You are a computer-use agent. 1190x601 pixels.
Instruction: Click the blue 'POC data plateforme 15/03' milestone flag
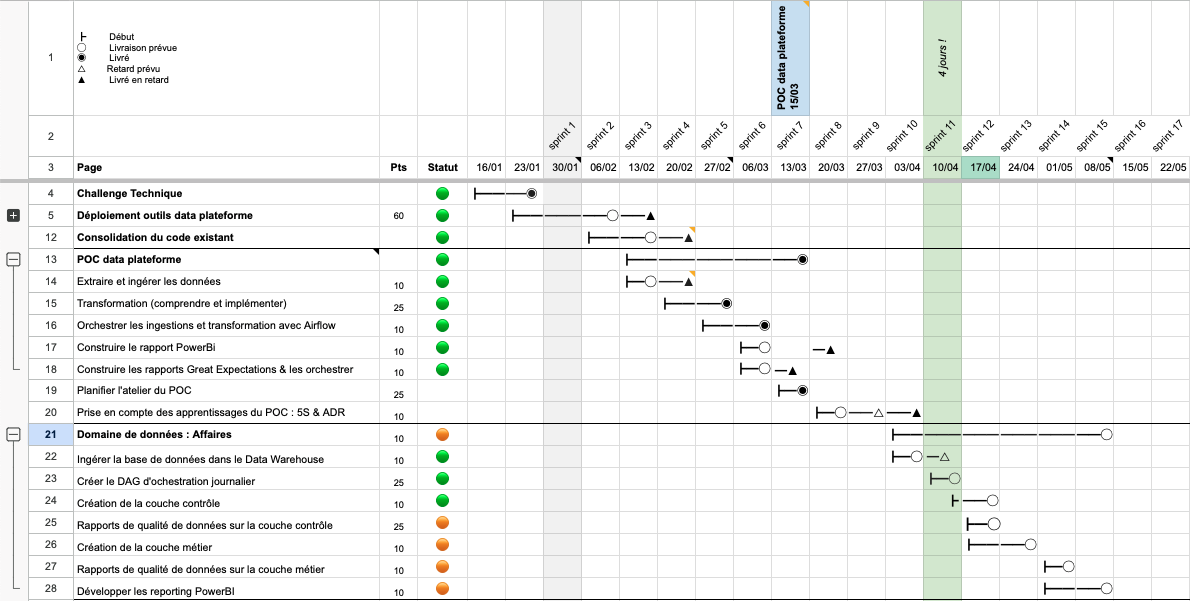pos(789,57)
